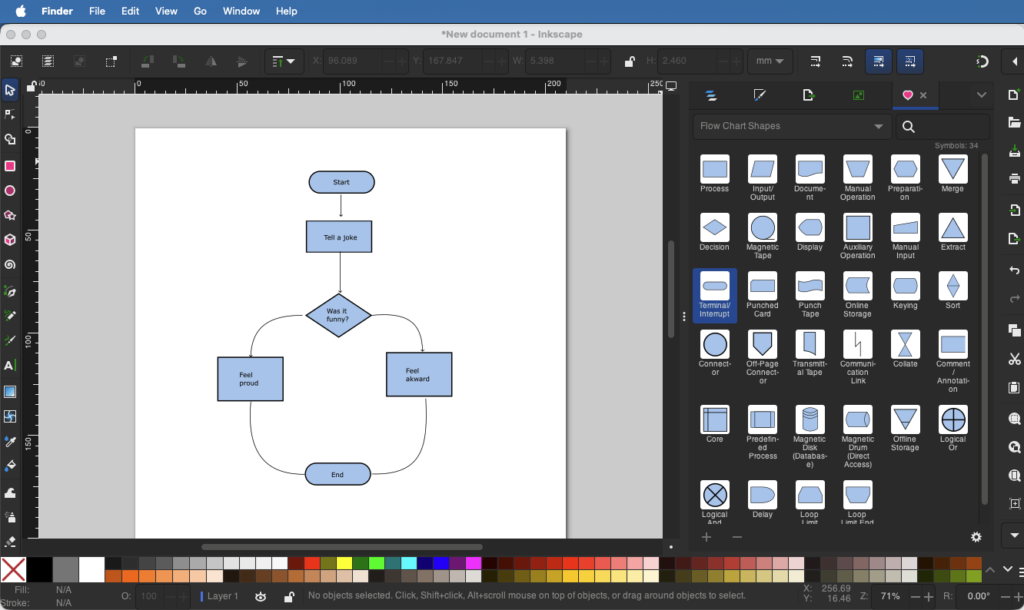Image resolution: width=1024 pixels, height=610 pixels.
Task: Close the Symbols panel tab
Action: pyautogui.click(x=923, y=96)
